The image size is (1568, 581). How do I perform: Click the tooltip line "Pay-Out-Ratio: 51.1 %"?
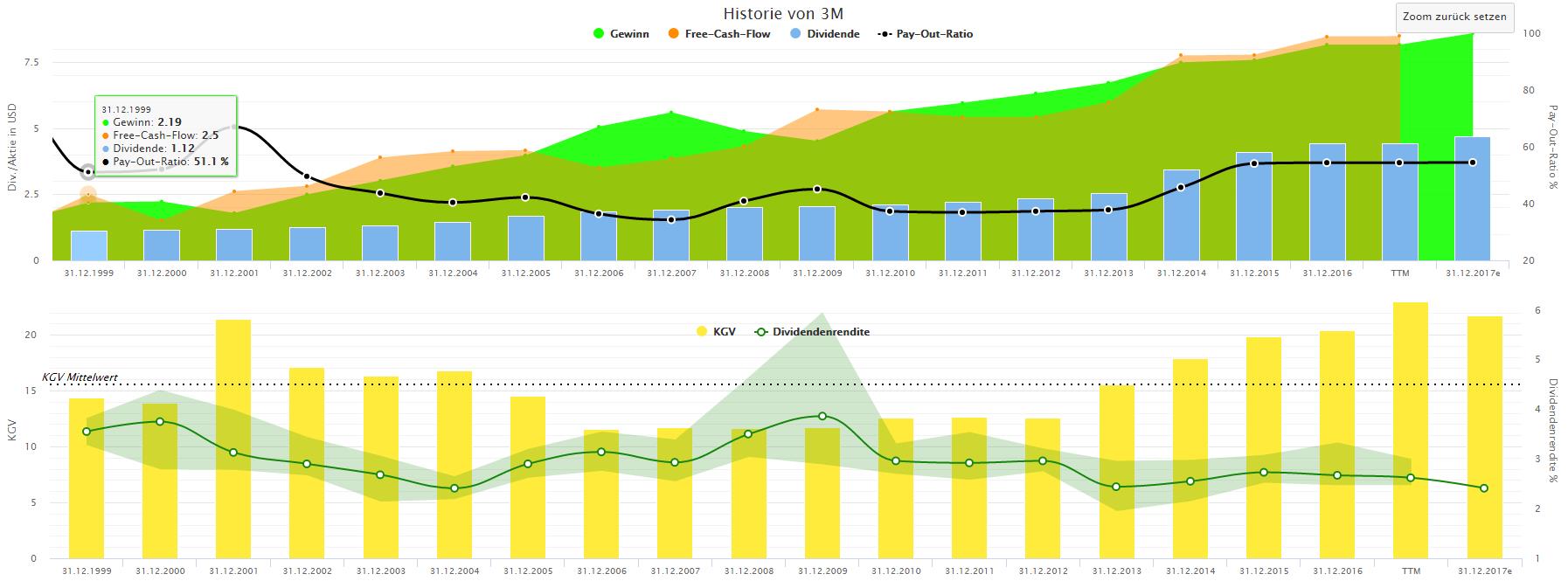pos(166,162)
